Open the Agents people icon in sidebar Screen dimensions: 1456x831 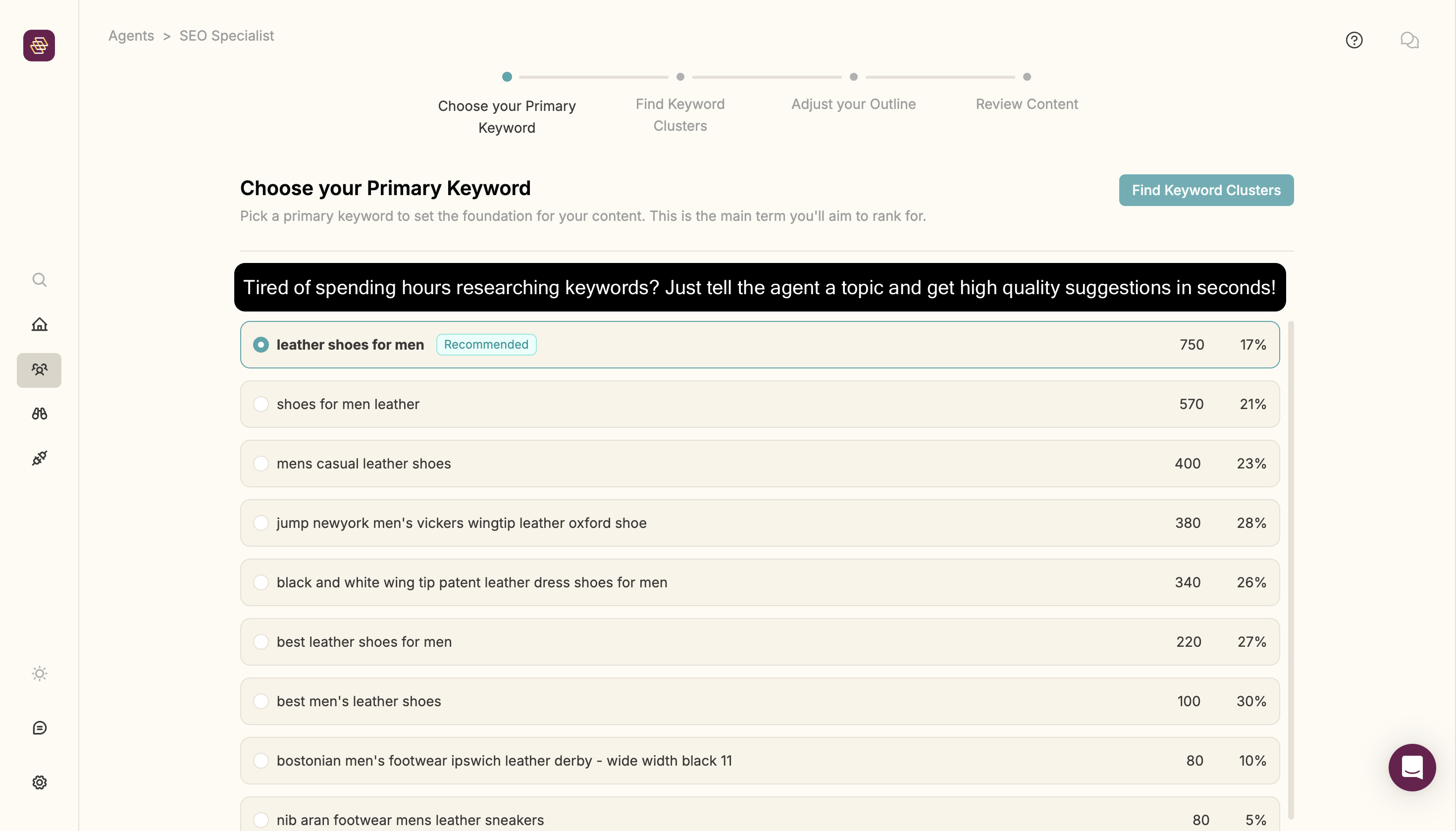(39, 370)
